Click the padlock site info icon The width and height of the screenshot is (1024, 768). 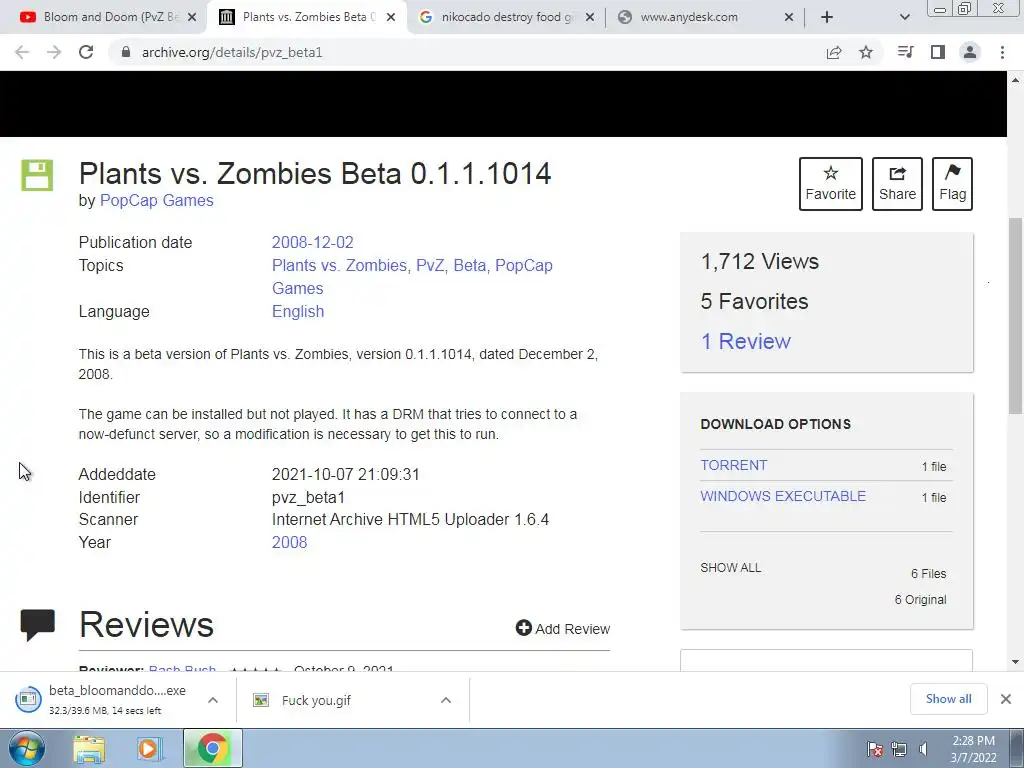click(x=126, y=52)
